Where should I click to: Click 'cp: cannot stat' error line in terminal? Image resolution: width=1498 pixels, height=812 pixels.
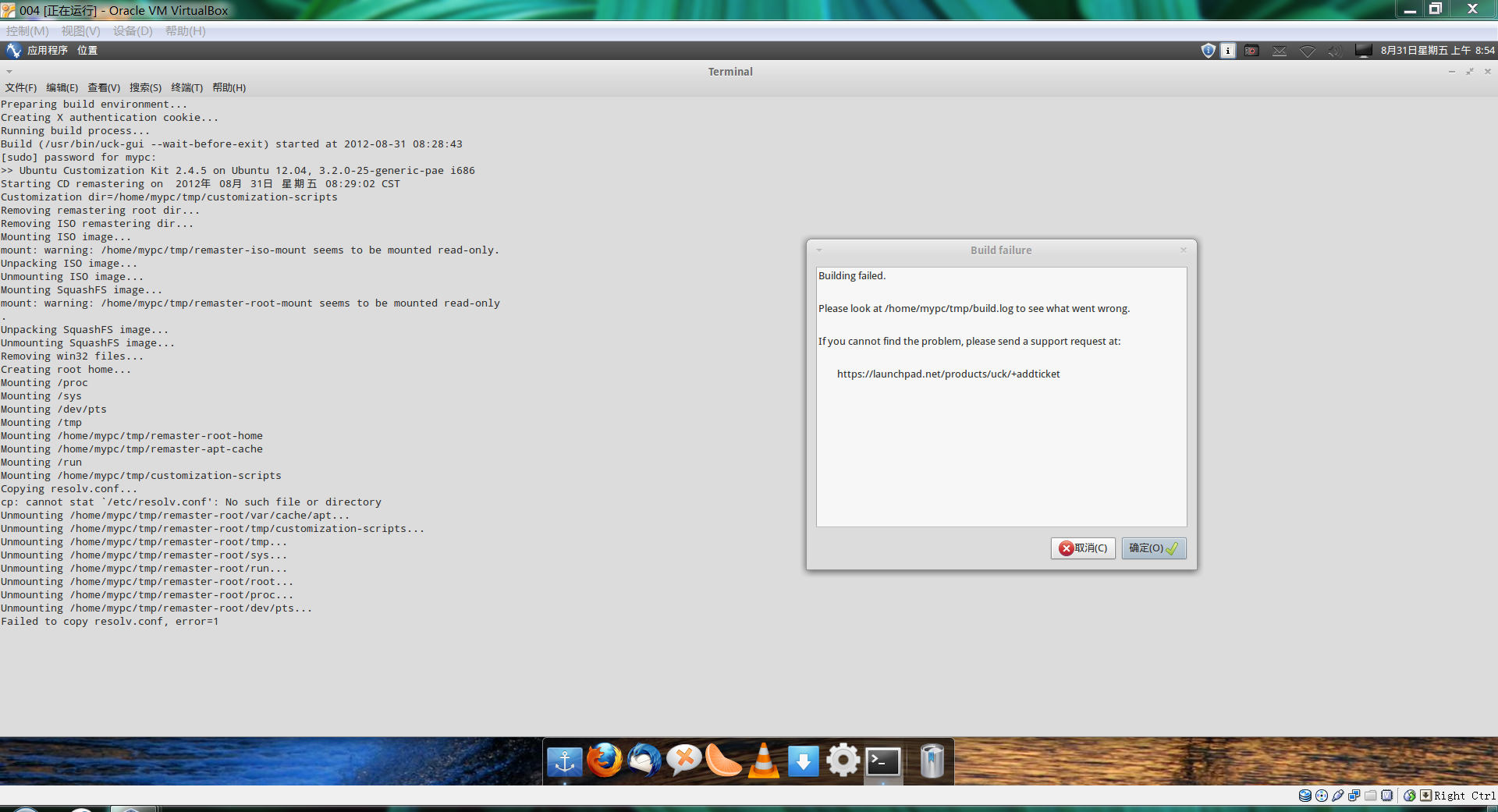[x=191, y=502]
